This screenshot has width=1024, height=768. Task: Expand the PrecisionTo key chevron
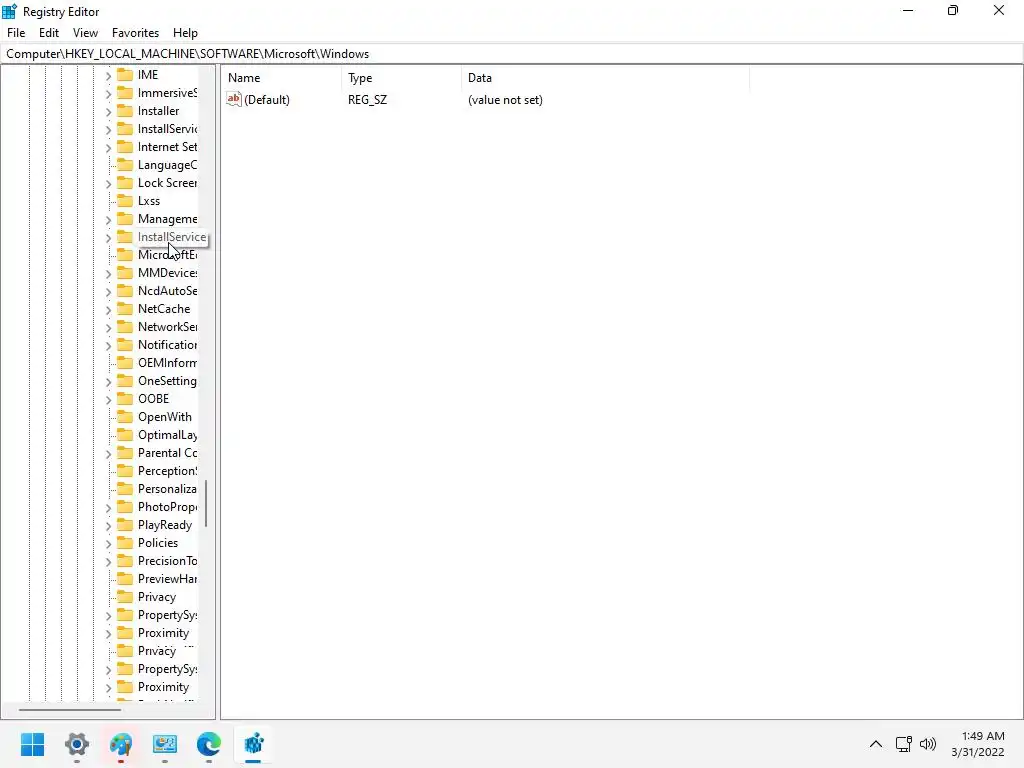point(108,562)
